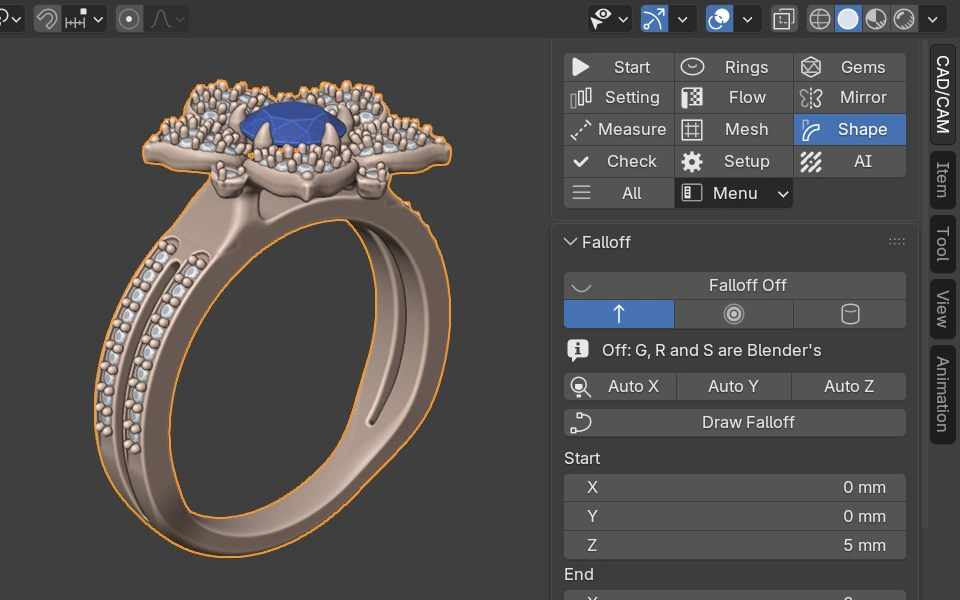The width and height of the screenshot is (960, 600).
Task: Click the active Shape category button
Action: [850, 129]
